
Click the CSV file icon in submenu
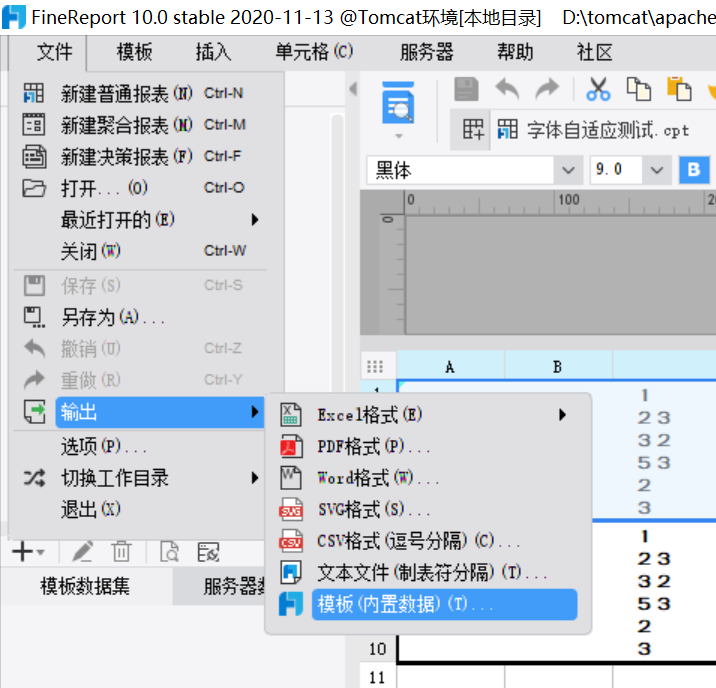(x=291, y=541)
